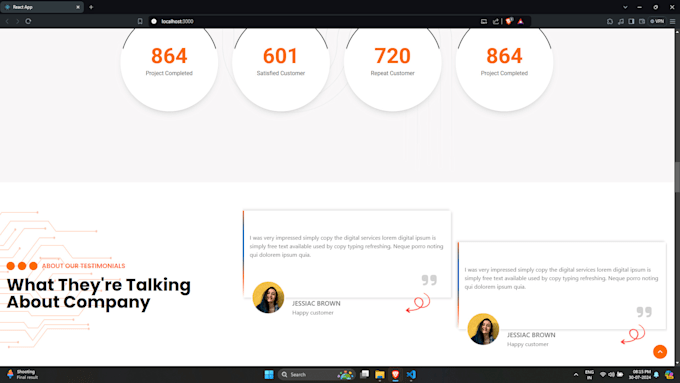Viewport: 680px width, 383px height.
Task: Click the About Our Testimonials label
Action: 84,265
